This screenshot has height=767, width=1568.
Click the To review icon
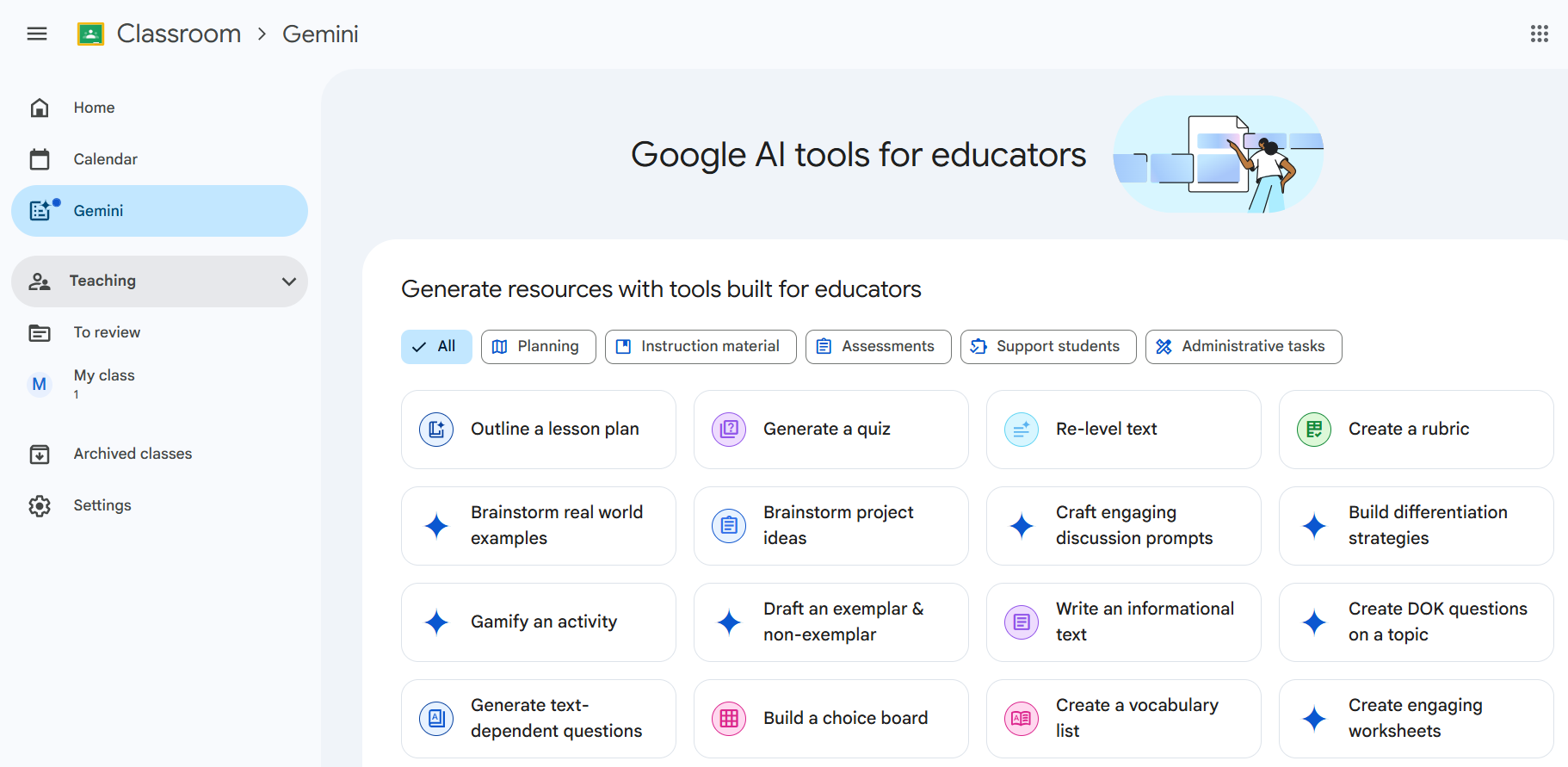(x=40, y=332)
